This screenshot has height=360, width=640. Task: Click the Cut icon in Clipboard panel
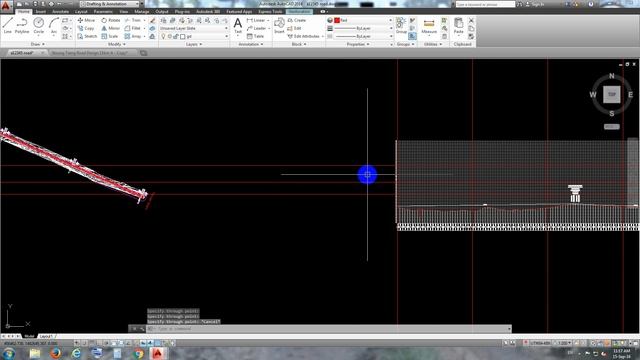pos(471,20)
